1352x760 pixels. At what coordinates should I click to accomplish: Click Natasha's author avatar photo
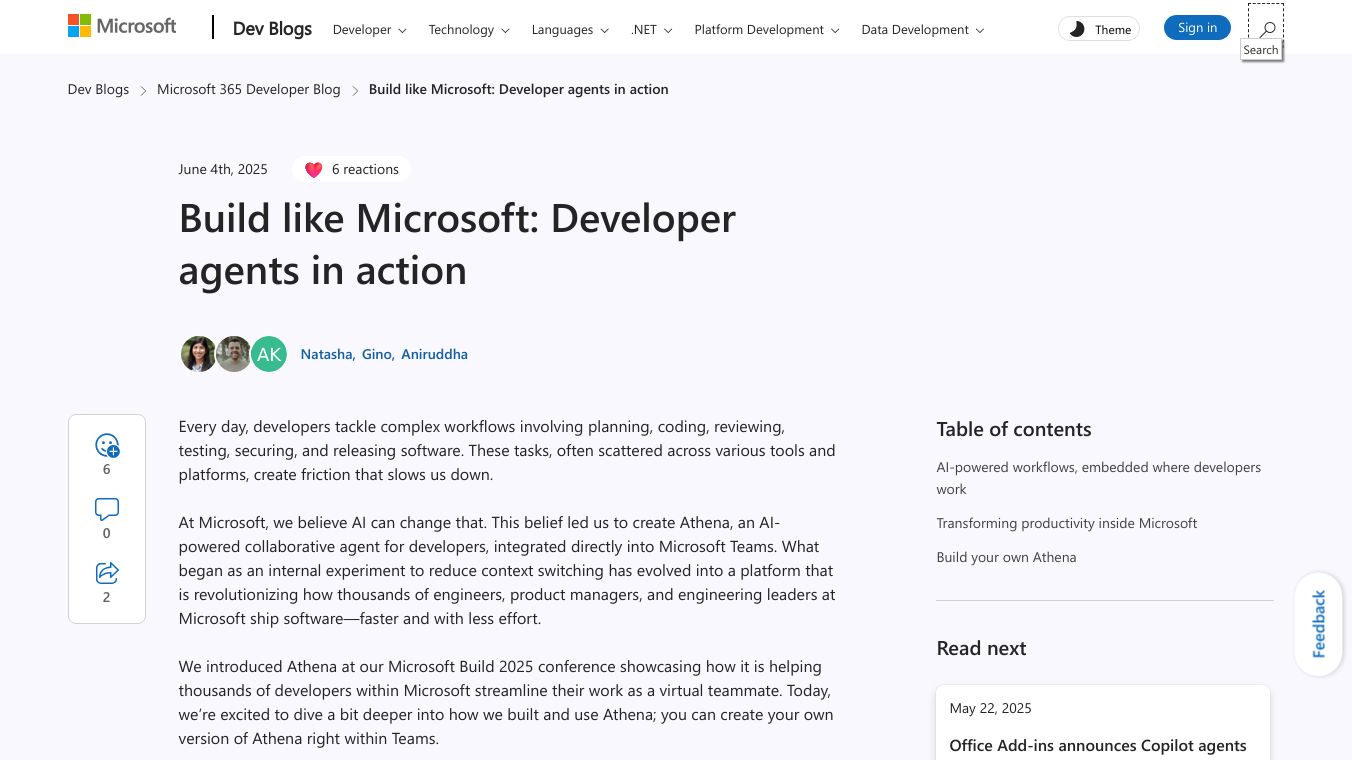point(198,354)
